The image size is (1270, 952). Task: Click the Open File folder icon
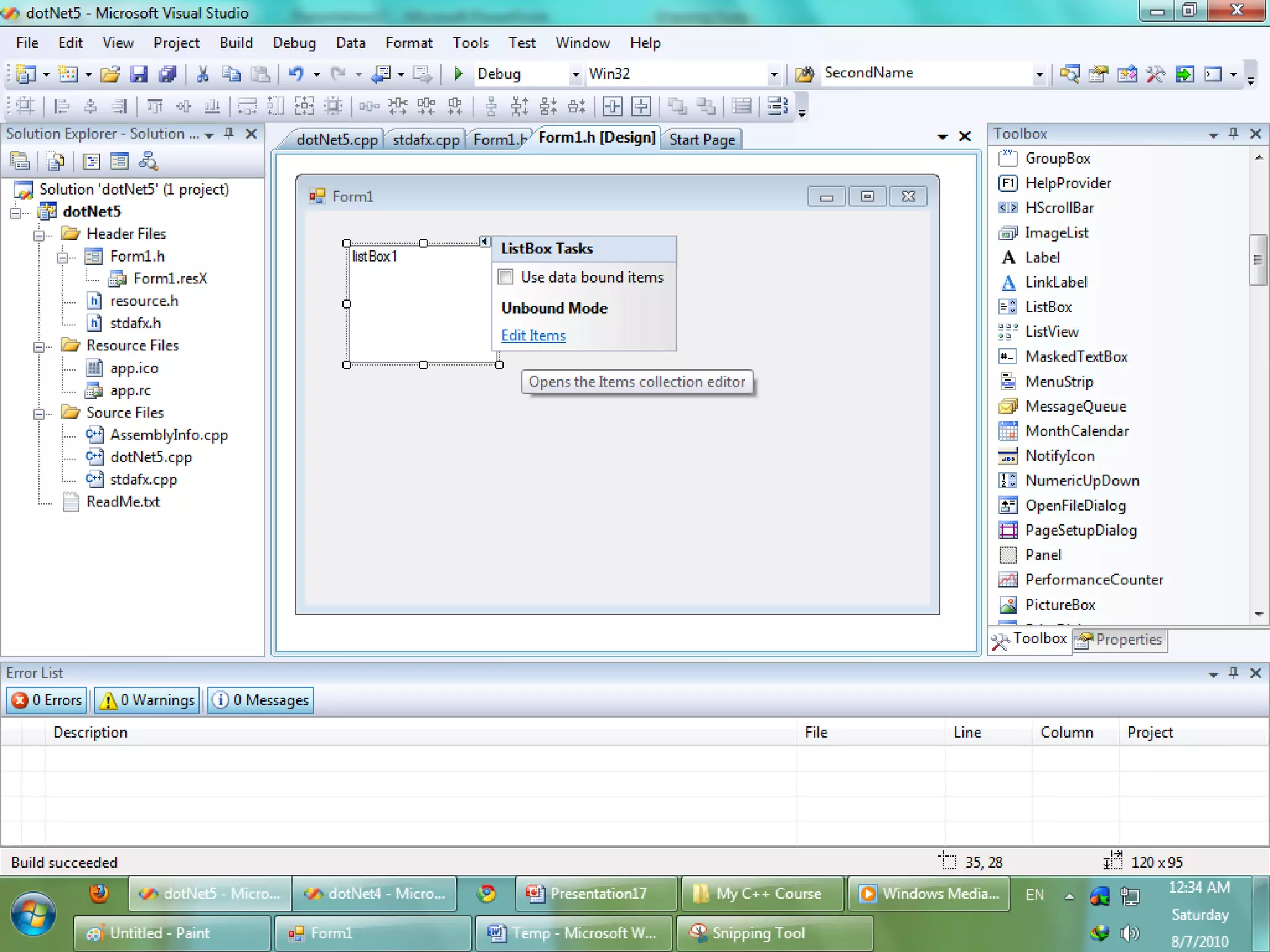click(110, 74)
